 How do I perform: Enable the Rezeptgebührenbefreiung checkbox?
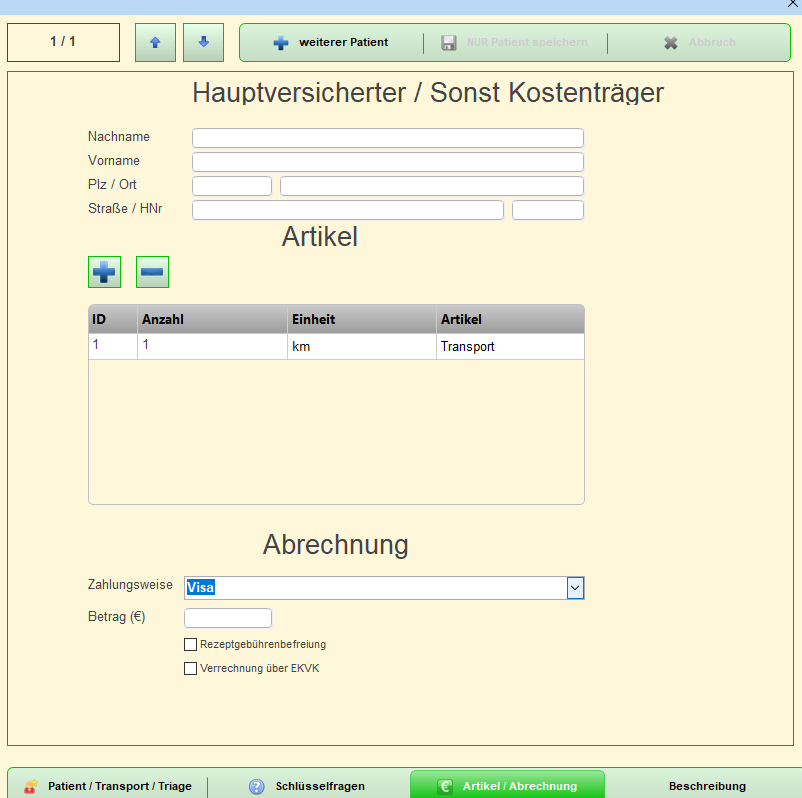pyautogui.click(x=191, y=645)
